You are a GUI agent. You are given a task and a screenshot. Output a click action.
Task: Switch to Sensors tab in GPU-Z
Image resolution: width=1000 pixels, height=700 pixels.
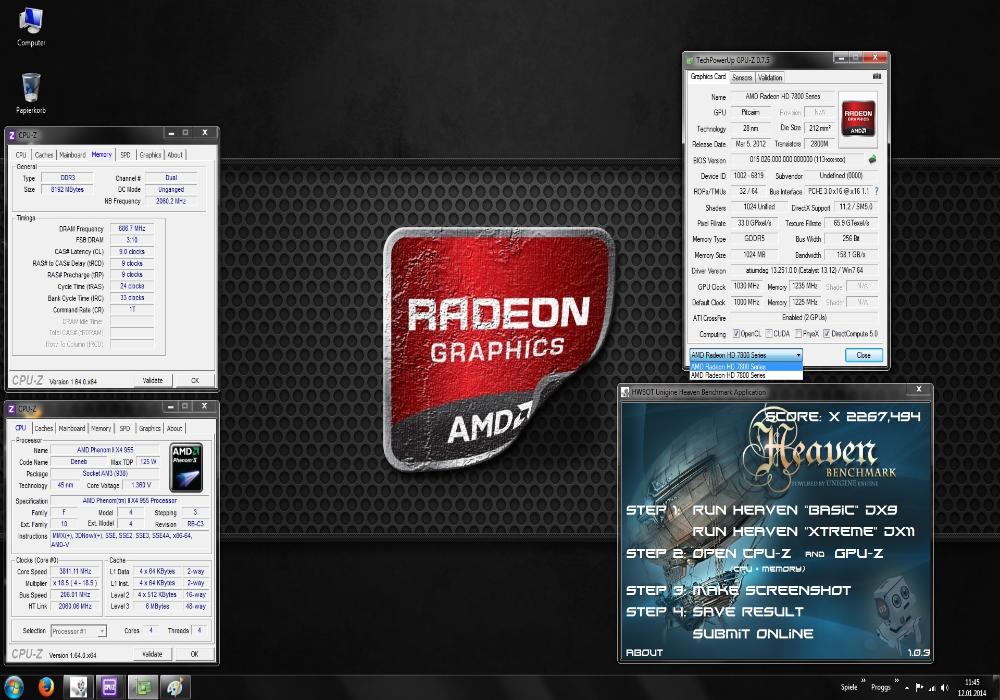pyautogui.click(x=742, y=77)
